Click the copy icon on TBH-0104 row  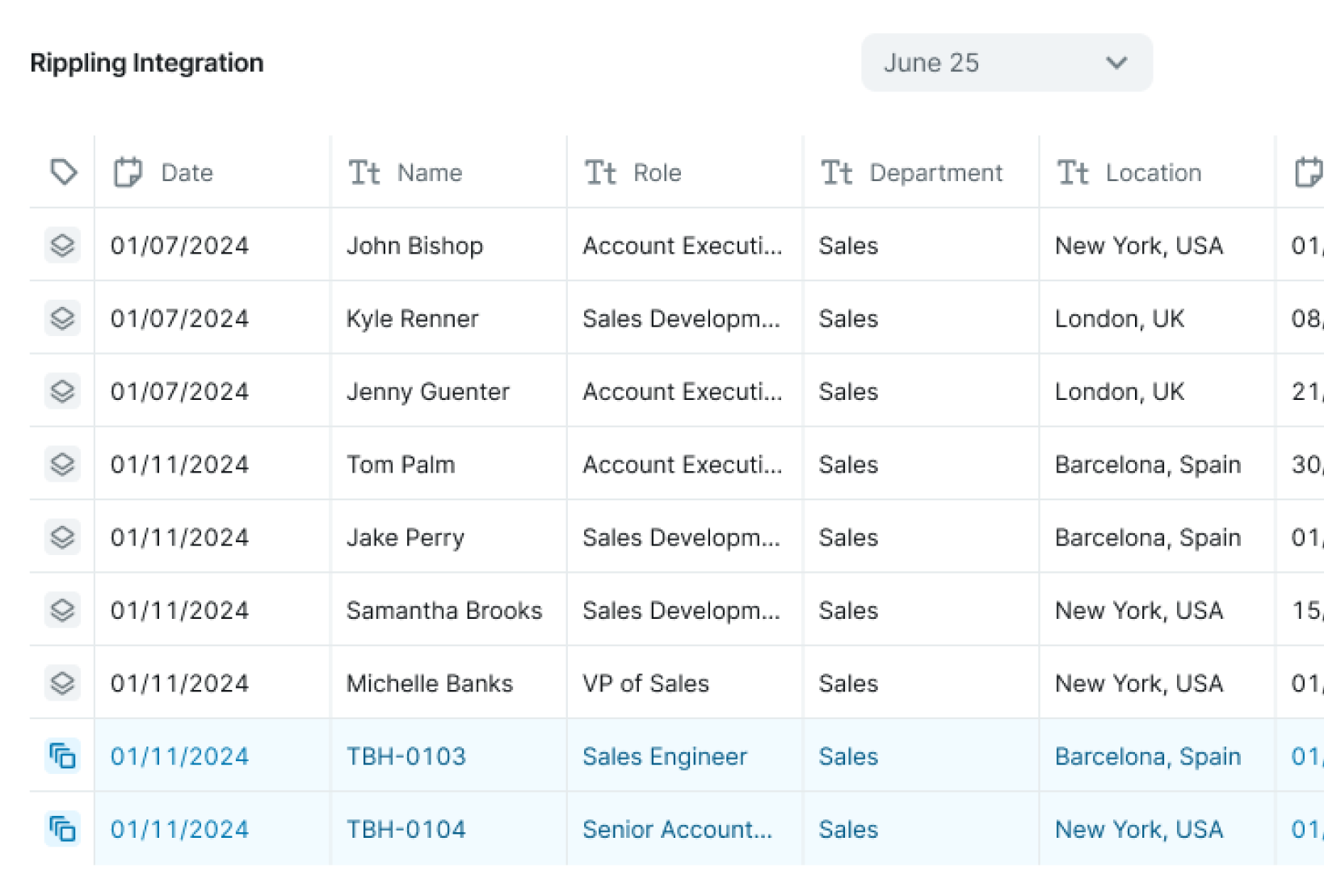pos(62,829)
